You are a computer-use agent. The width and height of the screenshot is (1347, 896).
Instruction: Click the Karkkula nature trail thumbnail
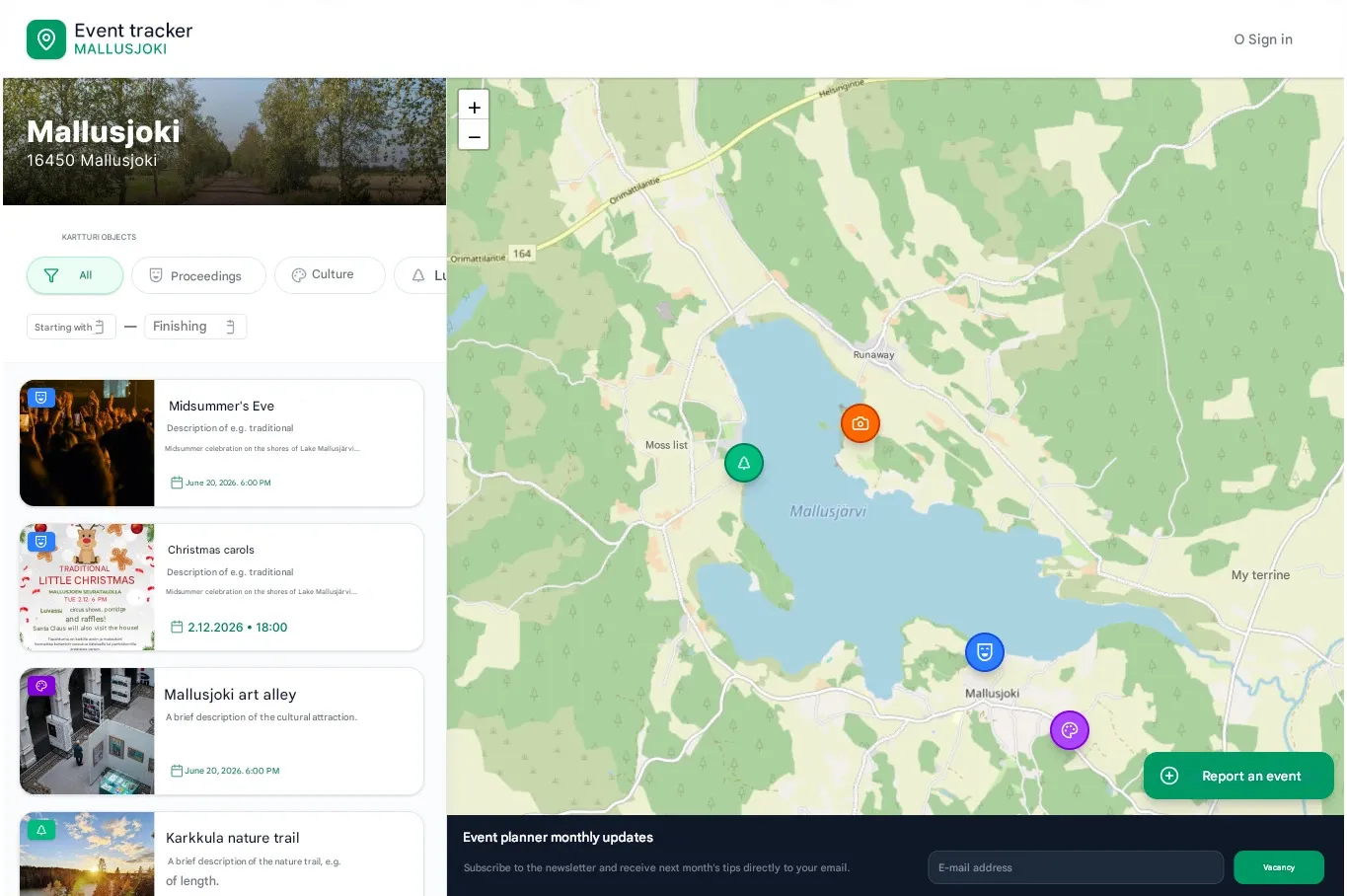pyautogui.click(x=87, y=855)
